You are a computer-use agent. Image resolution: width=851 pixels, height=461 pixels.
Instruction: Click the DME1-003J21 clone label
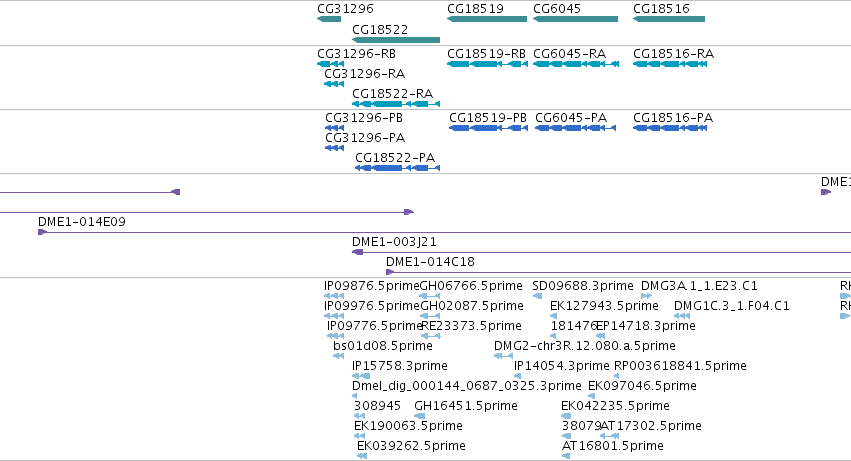(x=394, y=242)
